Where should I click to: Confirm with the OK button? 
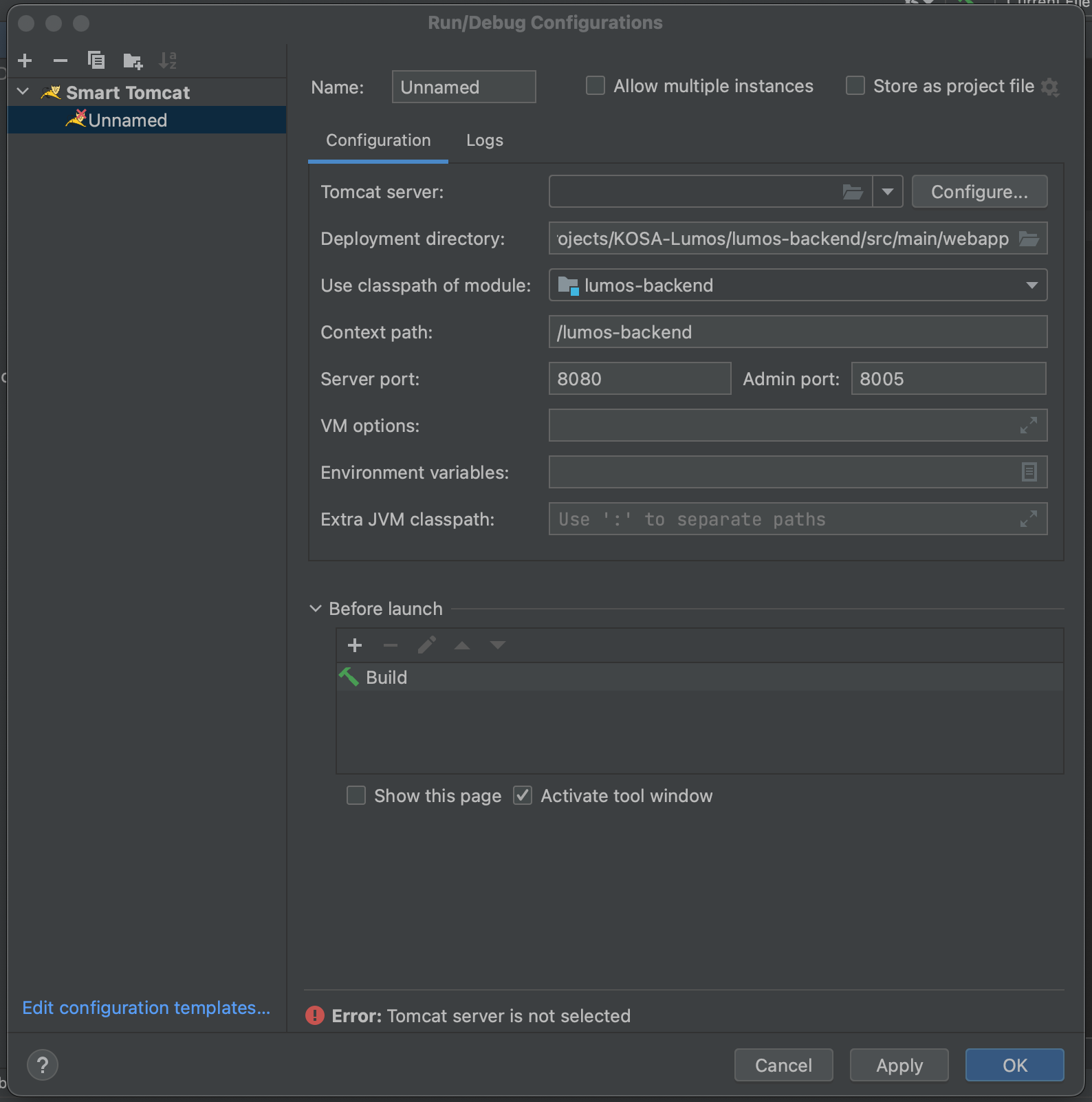(1014, 1066)
